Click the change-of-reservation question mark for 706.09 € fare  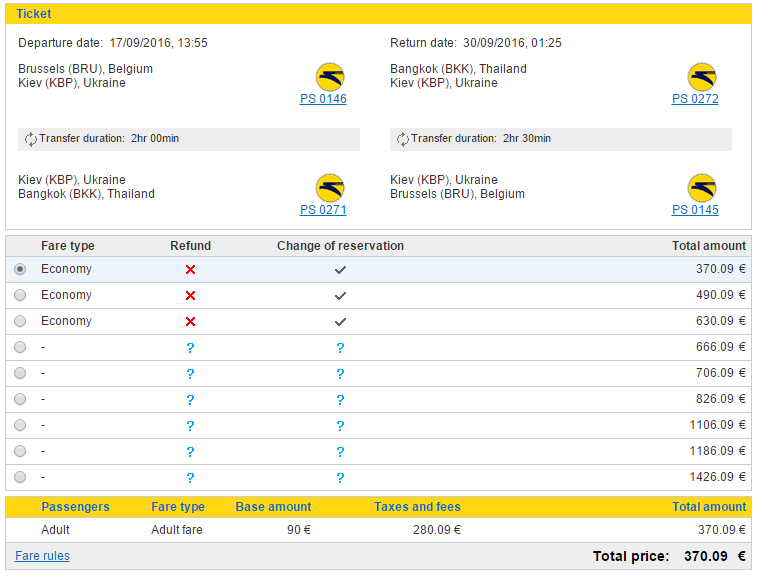point(340,374)
